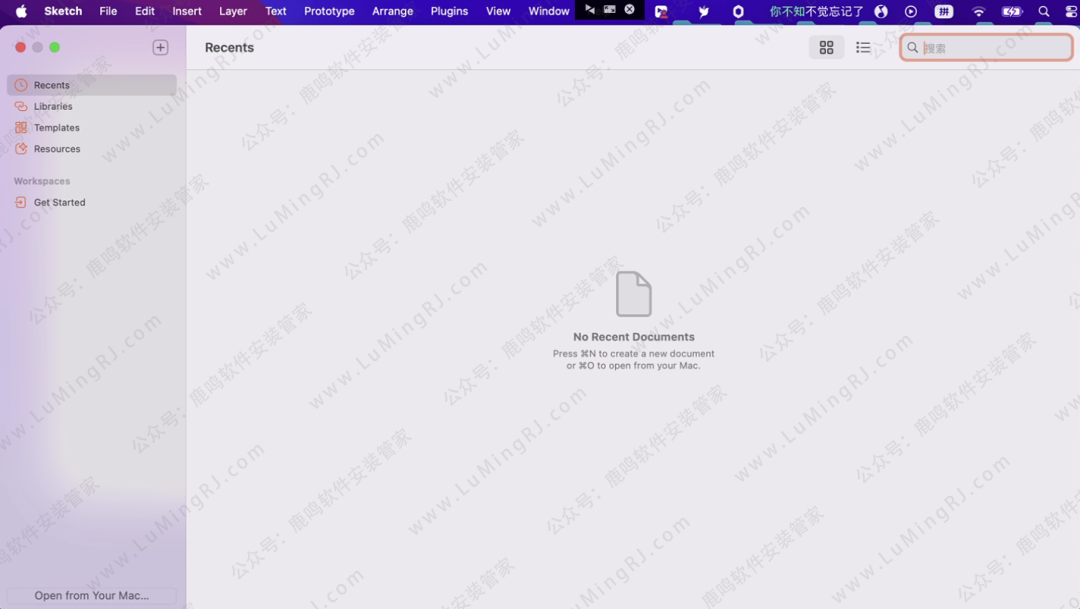The image size is (1080, 609).
Task: Click the Resources sparkle icon
Action: 21,149
